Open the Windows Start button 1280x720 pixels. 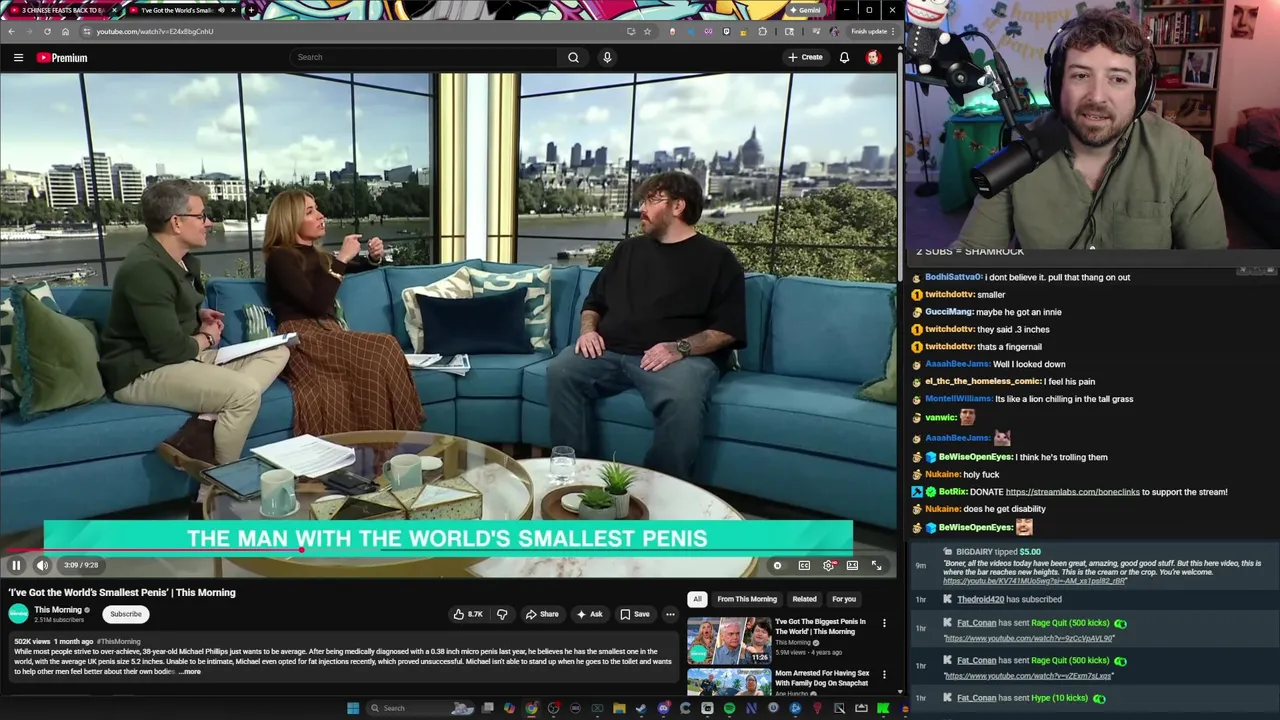click(x=353, y=708)
